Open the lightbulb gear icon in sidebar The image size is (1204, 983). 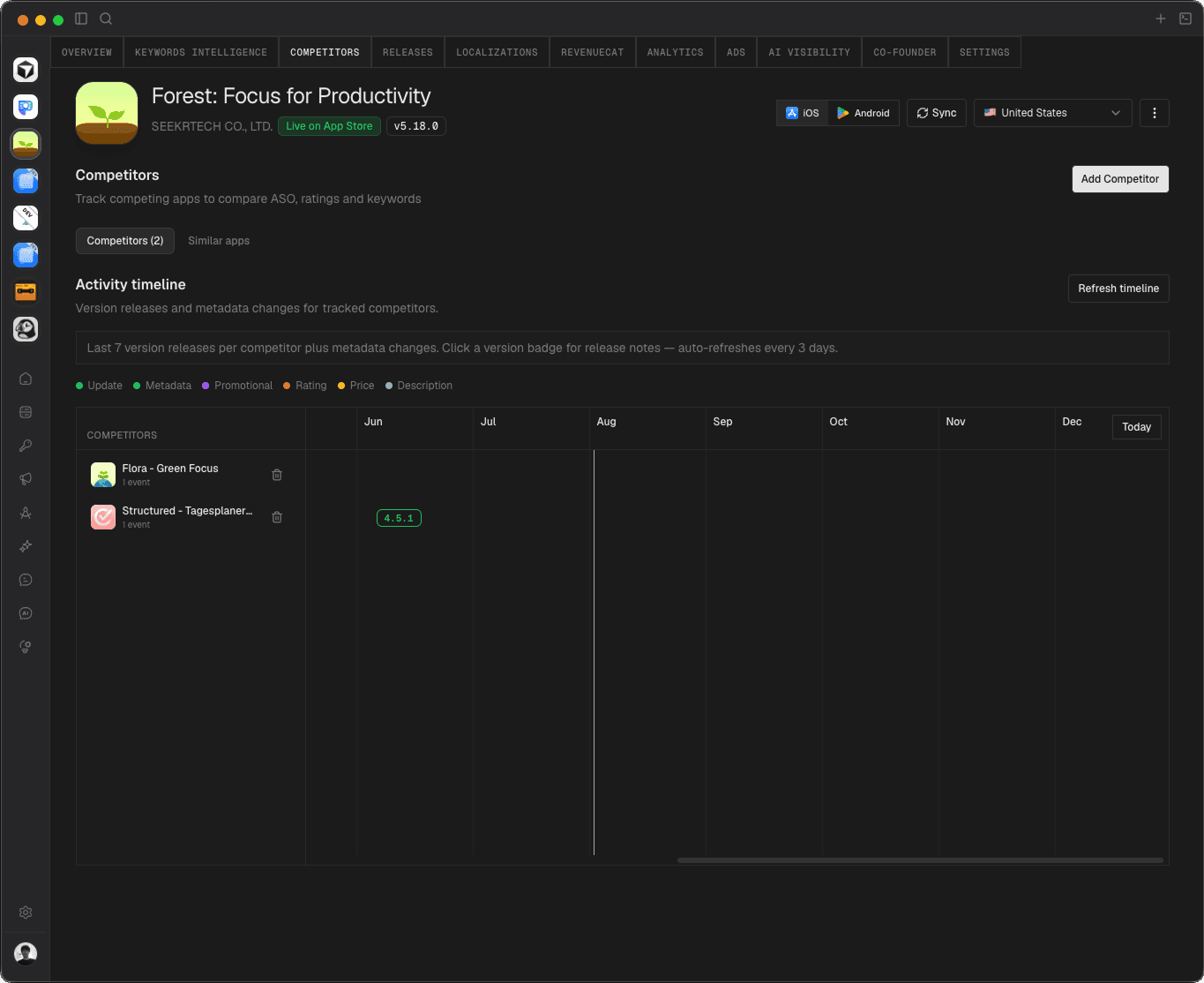(x=26, y=647)
